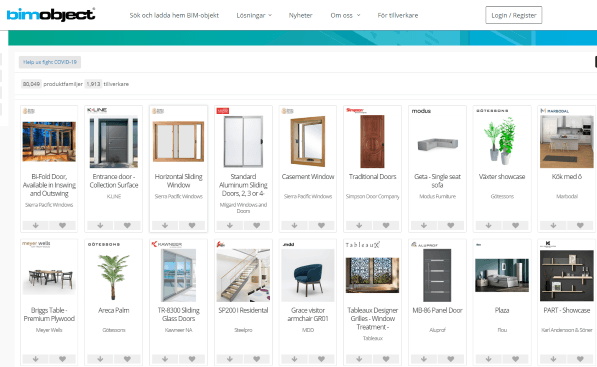Download the Areca Palm object
Image resolution: width=597 pixels, height=367 pixels.
pos(100,359)
